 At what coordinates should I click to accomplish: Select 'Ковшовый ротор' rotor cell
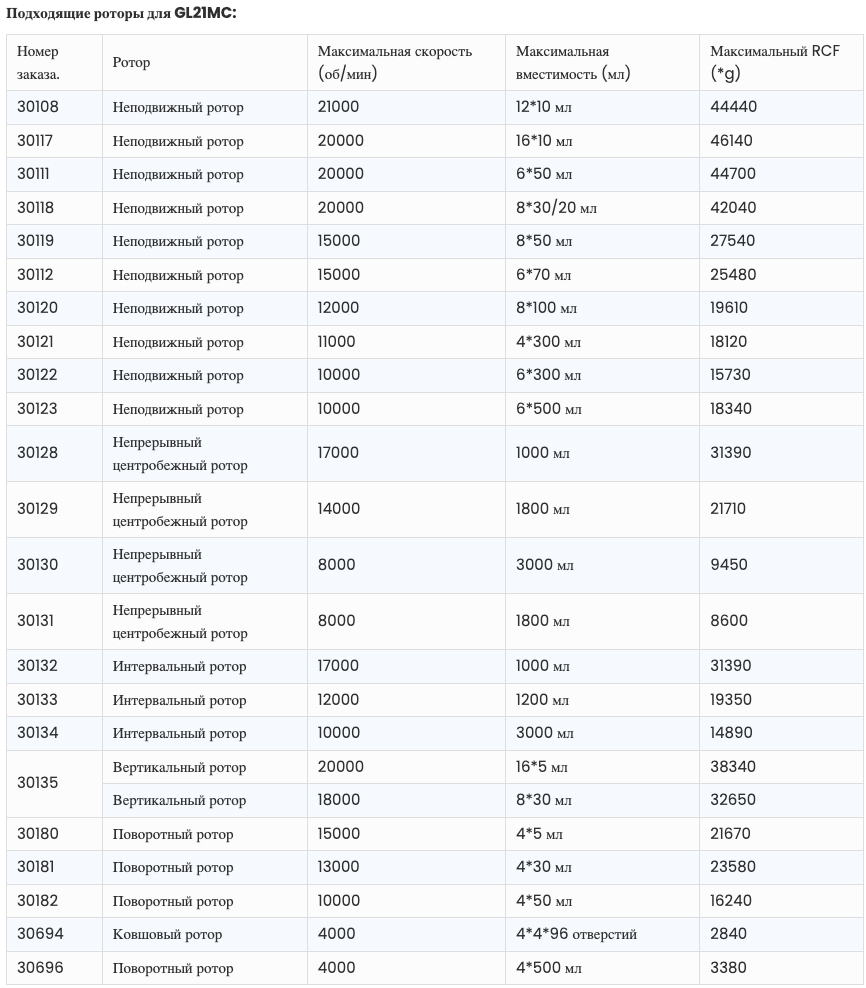tap(167, 934)
